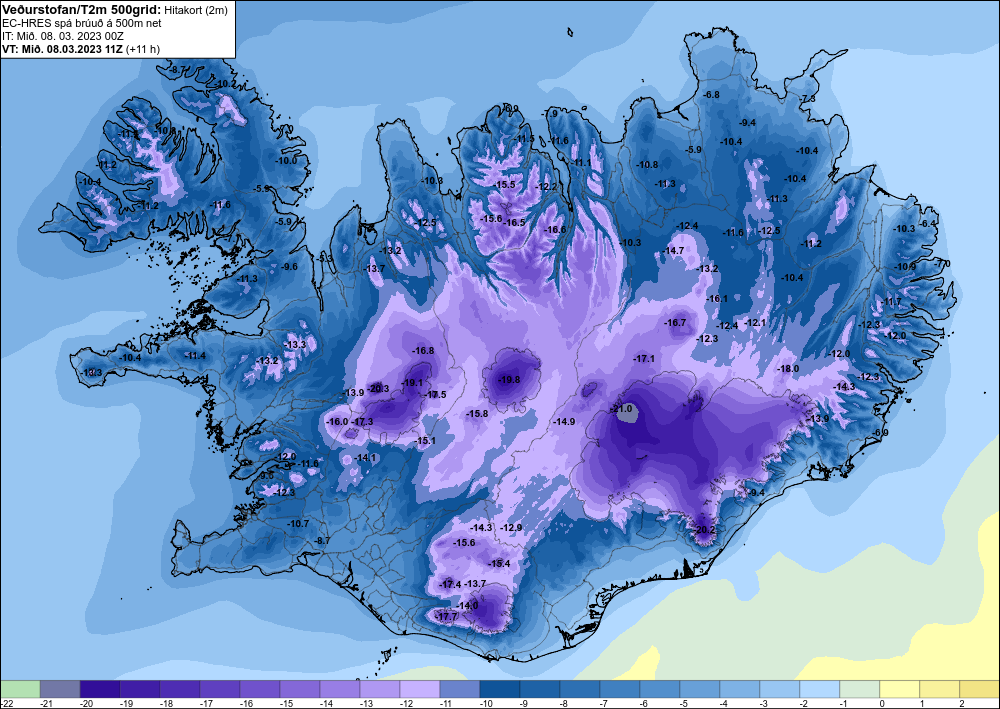The image size is (1000, 709).
Task: Click the light green legend swatch labeled -22
Action: point(20,689)
